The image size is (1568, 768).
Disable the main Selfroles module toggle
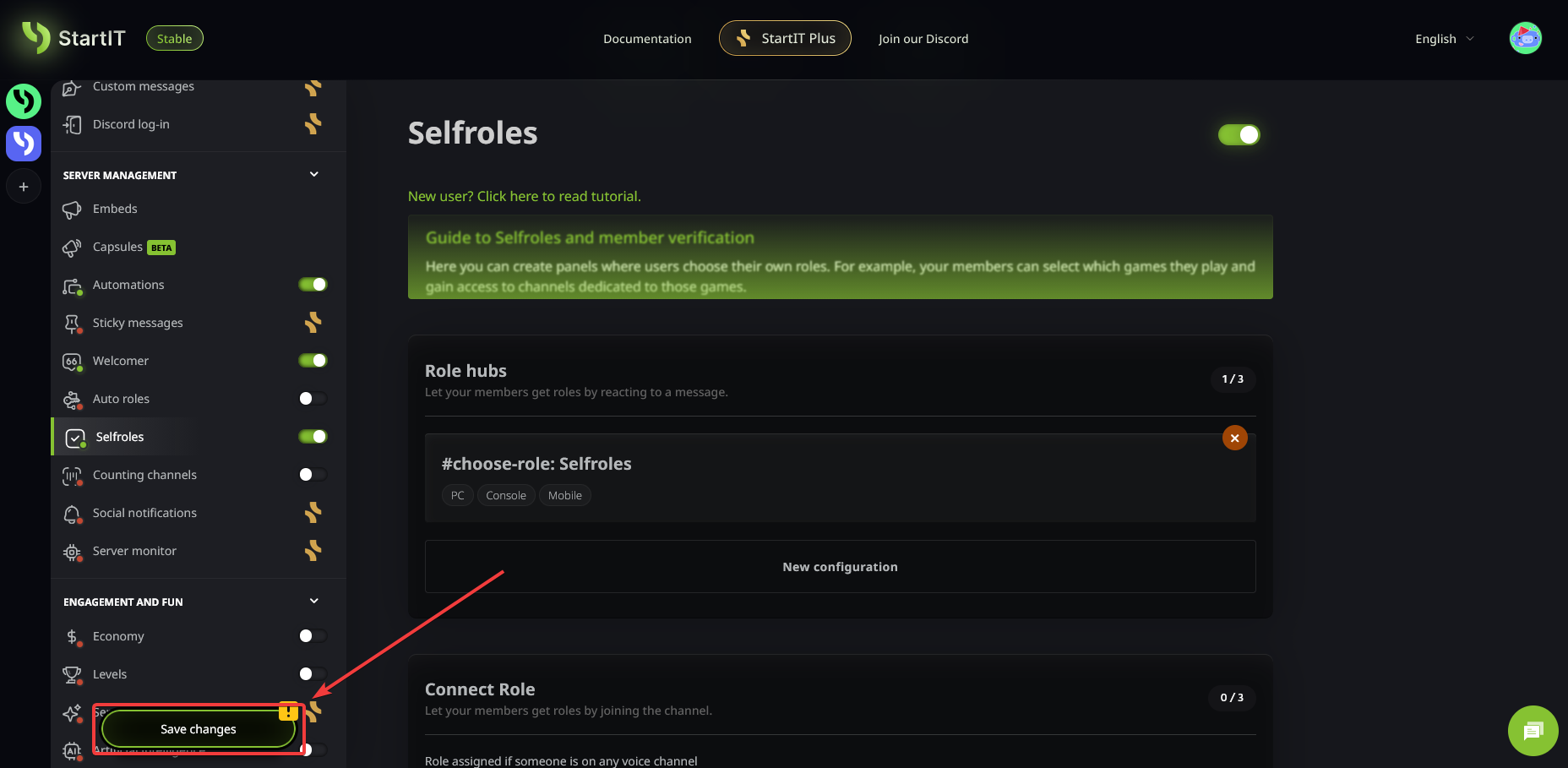coord(1239,135)
